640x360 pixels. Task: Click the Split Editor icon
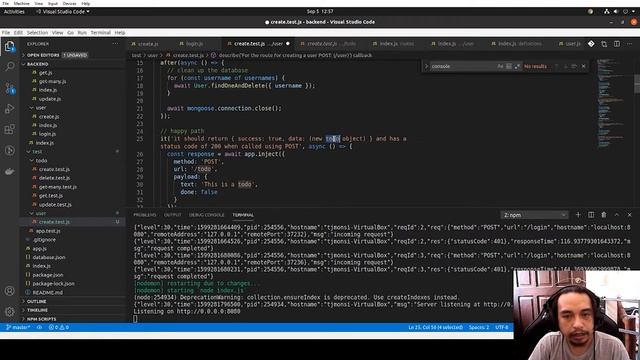[617, 44]
